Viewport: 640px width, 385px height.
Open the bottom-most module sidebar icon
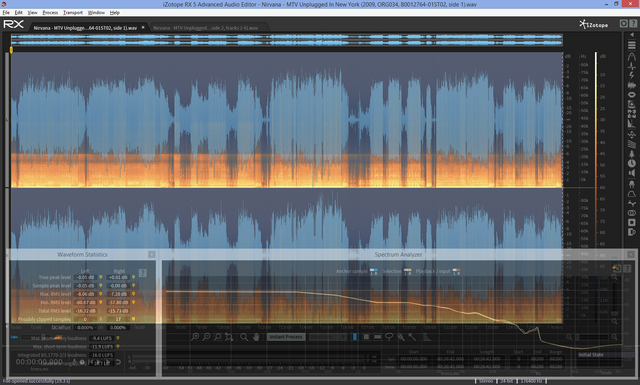coord(631,232)
